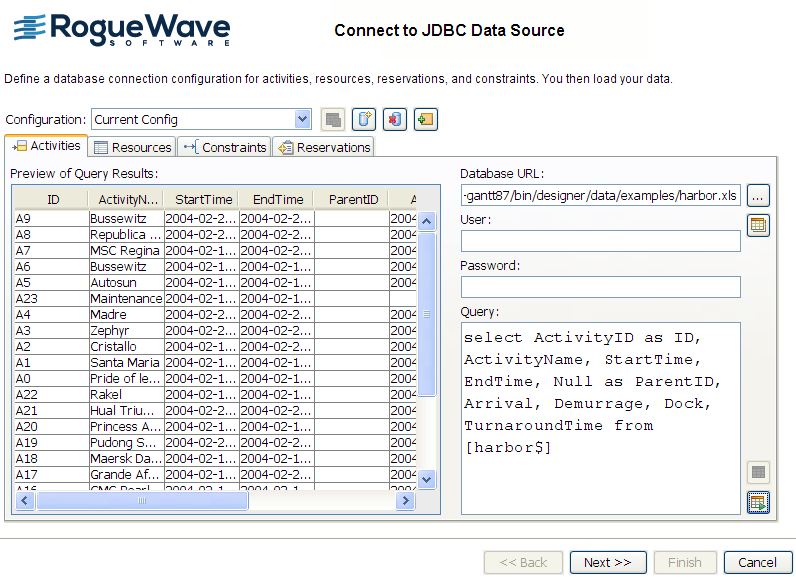Open the Configuration dropdown
The width and height of the screenshot is (796, 577).
click(x=303, y=120)
